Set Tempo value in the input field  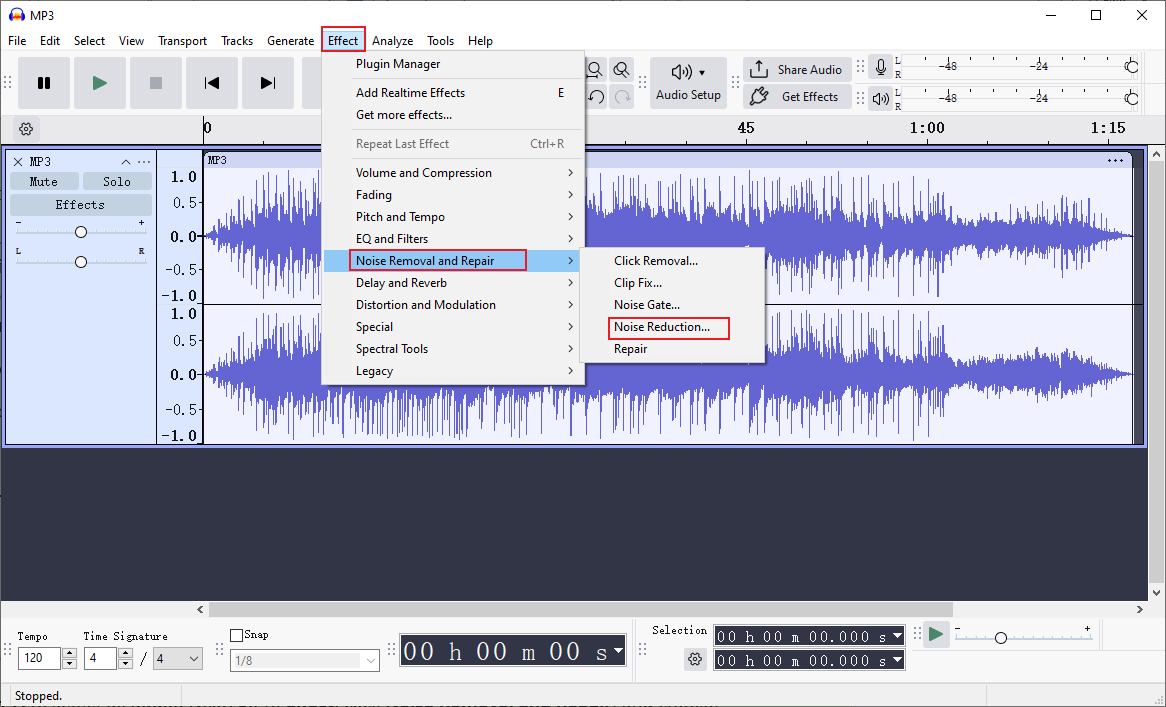[x=38, y=658]
